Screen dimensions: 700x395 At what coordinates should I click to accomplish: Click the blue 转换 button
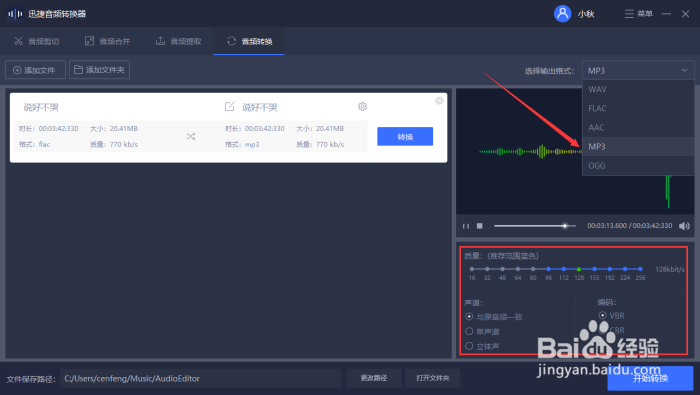(x=405, y=137)
